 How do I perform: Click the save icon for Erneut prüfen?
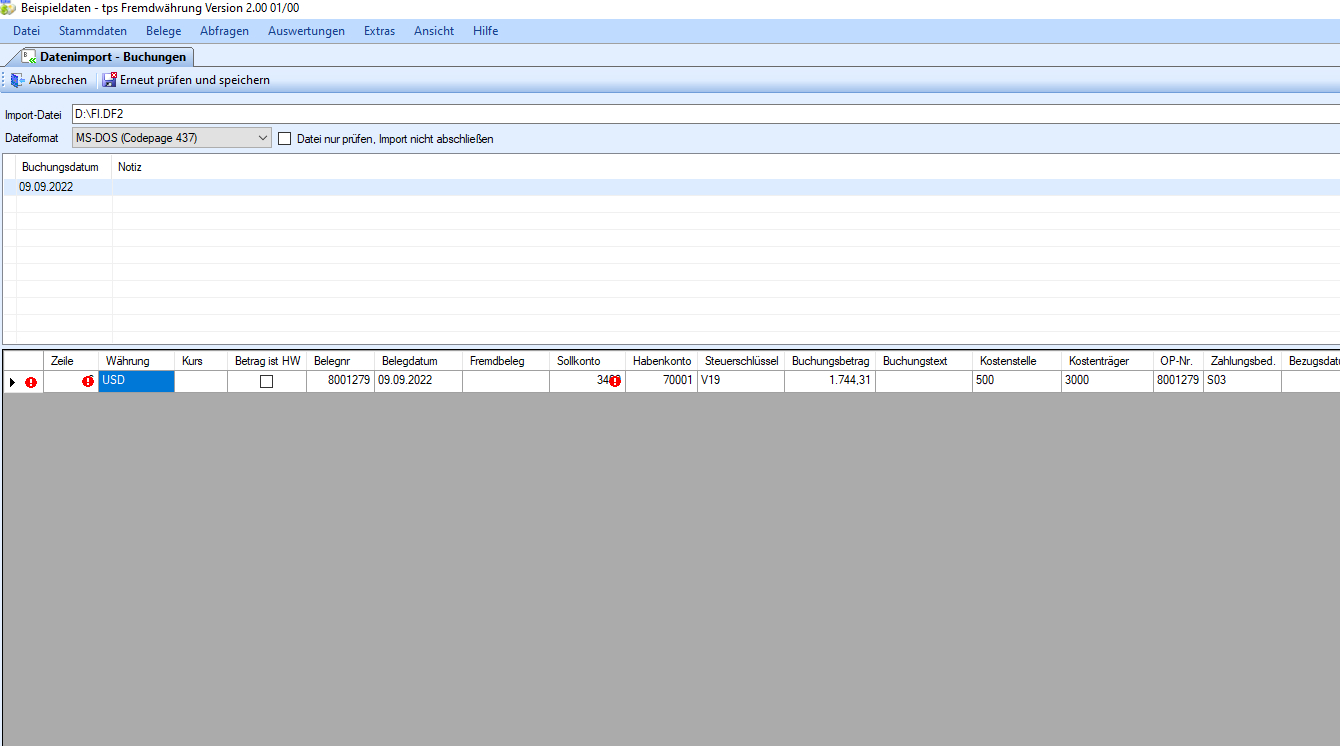109,80
